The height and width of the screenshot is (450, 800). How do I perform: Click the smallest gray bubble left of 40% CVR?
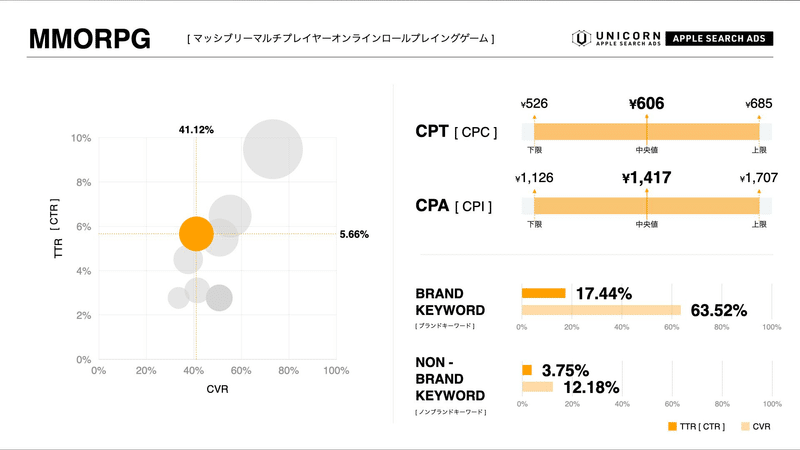pyautogui.click(x=179, y=298)
